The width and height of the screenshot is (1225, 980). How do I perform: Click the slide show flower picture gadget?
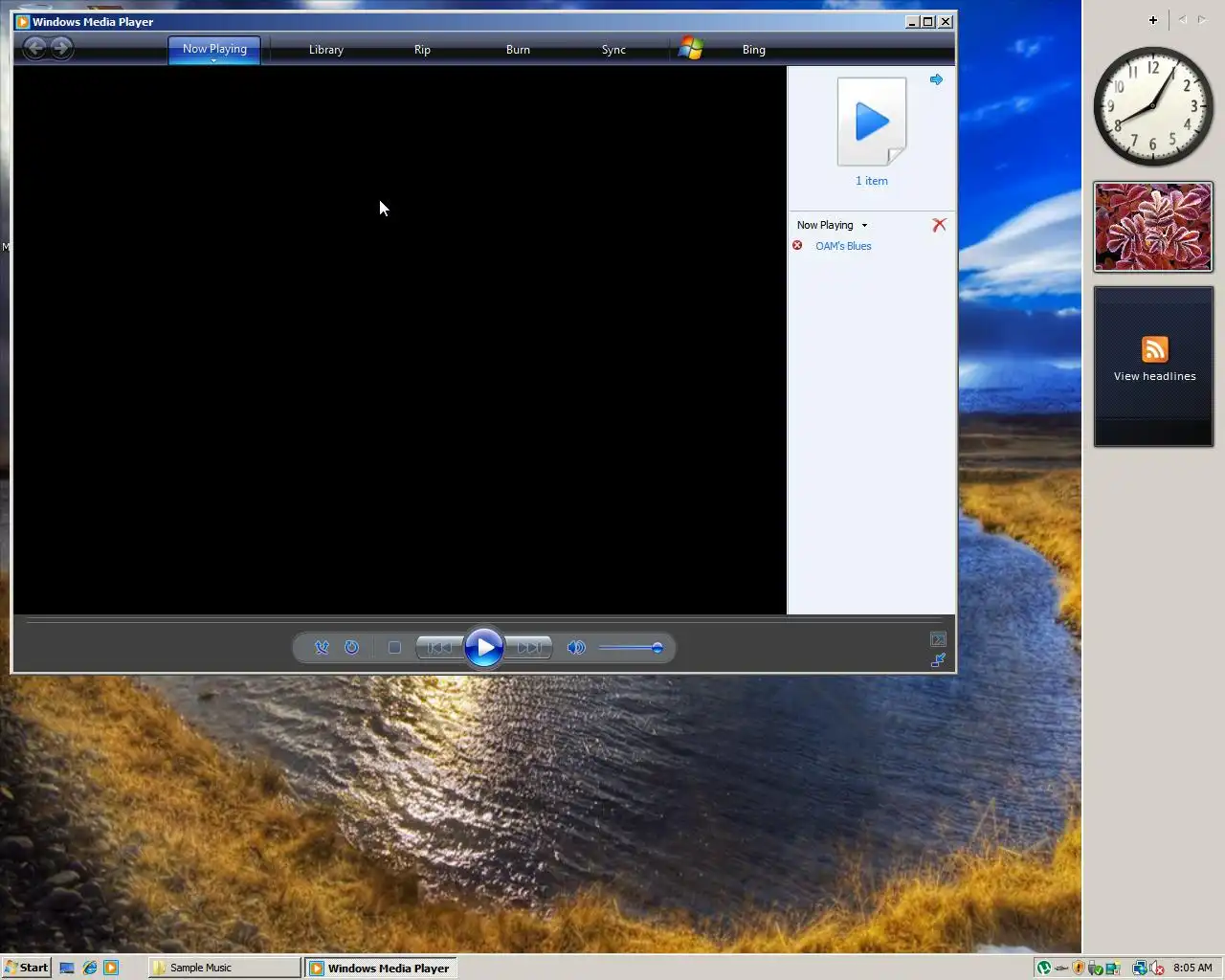(1153, 227)
